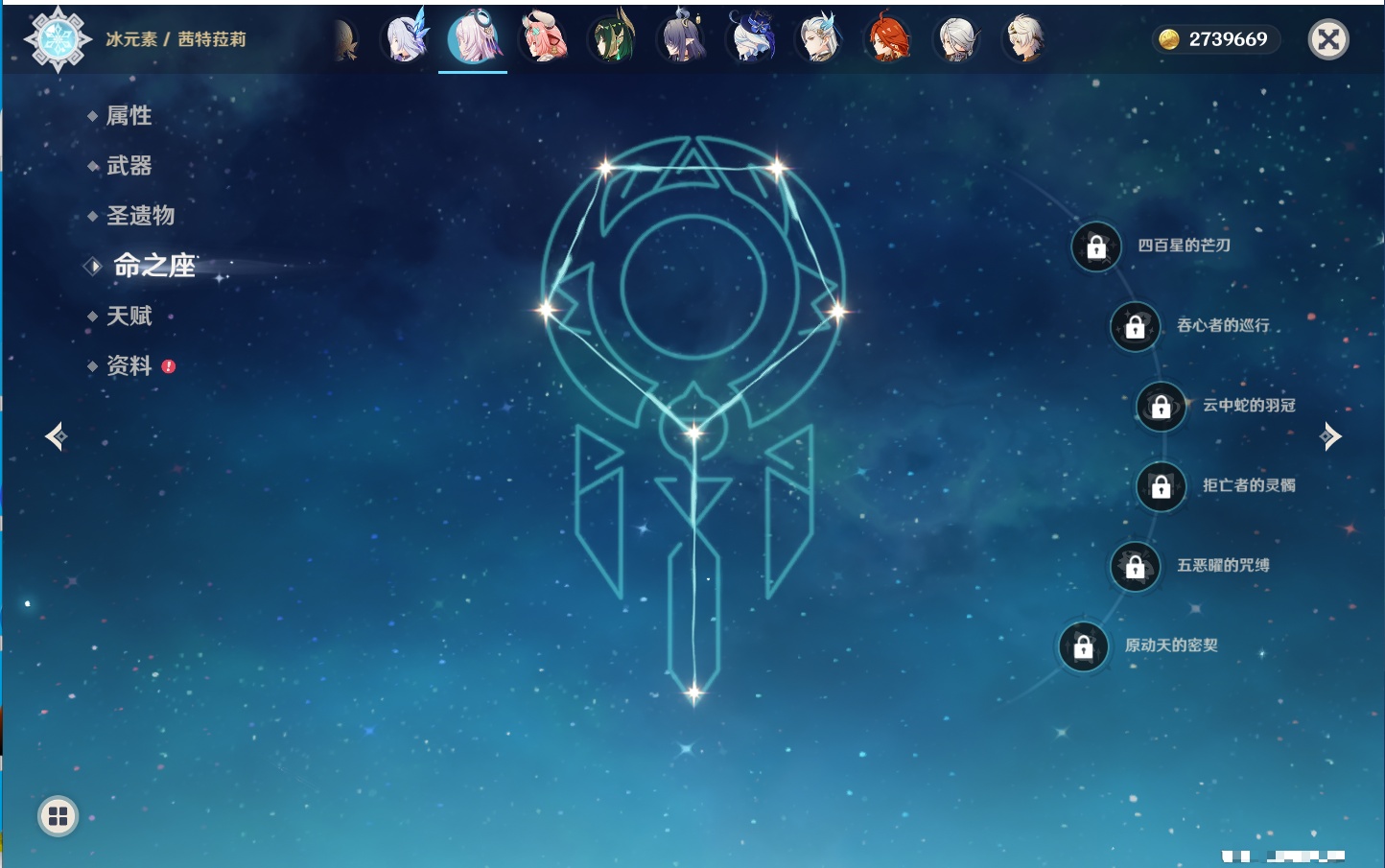Screen dimensions: 1385x868
Task: Click the central star of the constellation
Action: (x=693, y=433)
